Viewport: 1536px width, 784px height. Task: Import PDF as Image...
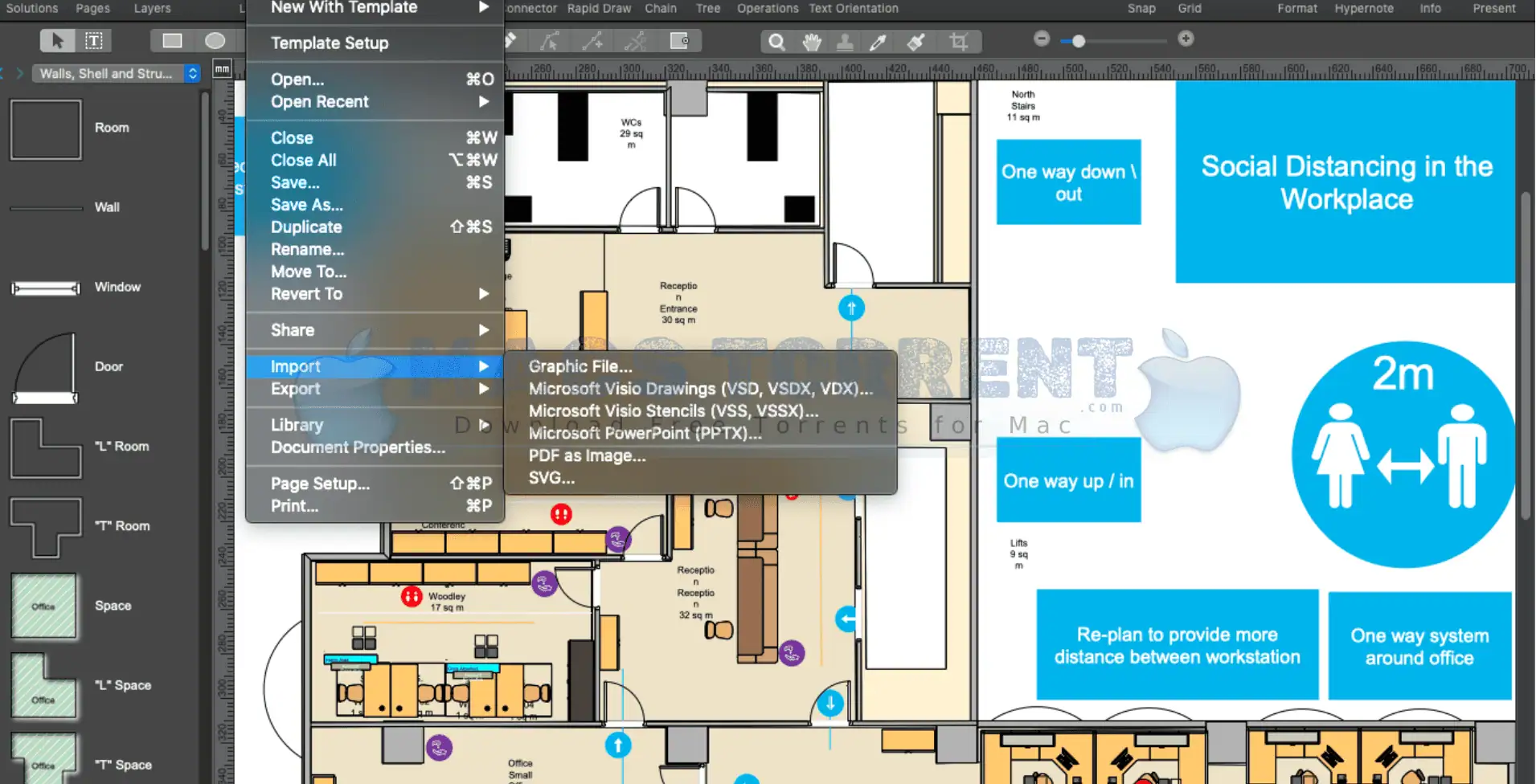click(x=700, y=455)
